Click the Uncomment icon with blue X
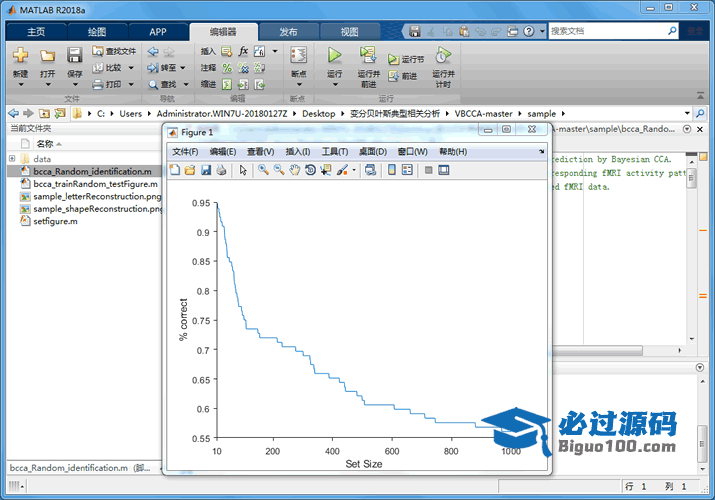Viewport: 715px width, 500px height. [x=243, y=68]
